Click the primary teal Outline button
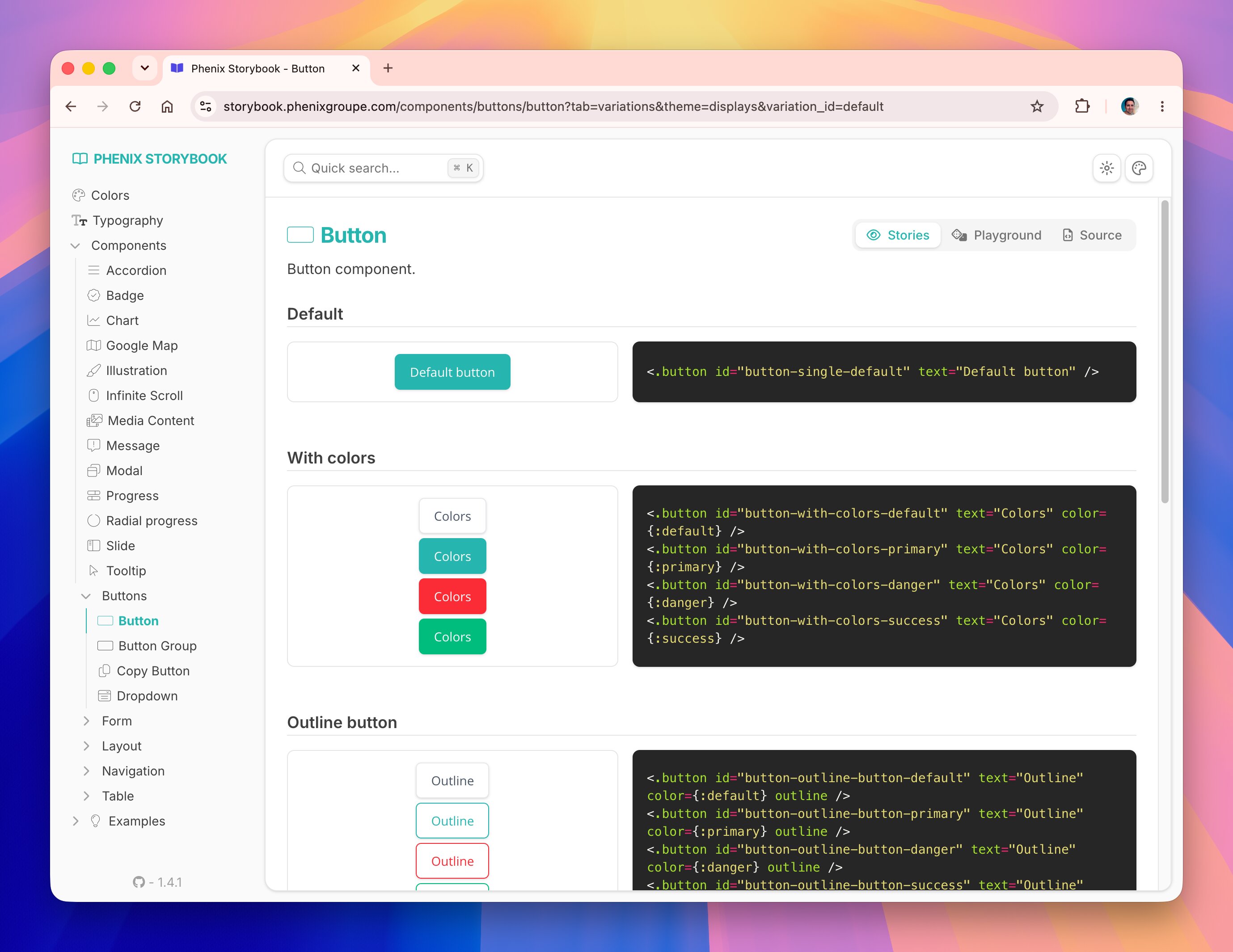 (x=452, y=821)
